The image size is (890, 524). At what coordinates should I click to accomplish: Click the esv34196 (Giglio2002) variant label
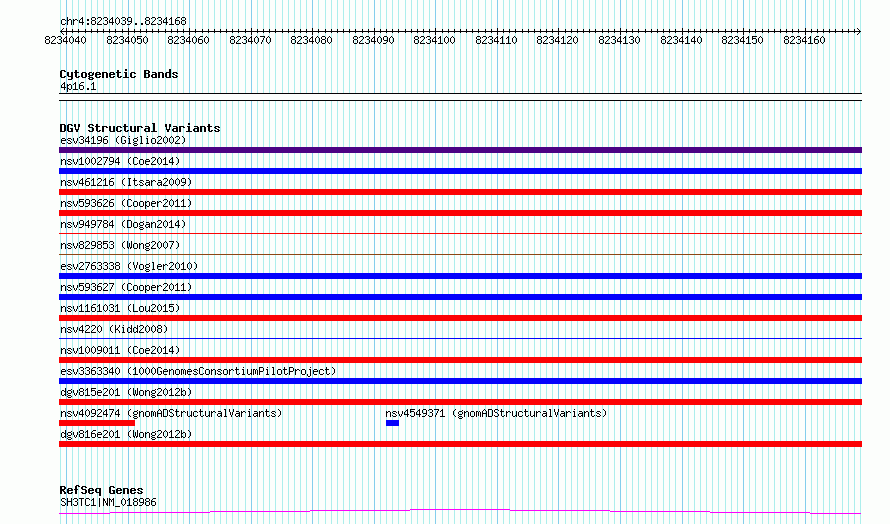[123, 140]
